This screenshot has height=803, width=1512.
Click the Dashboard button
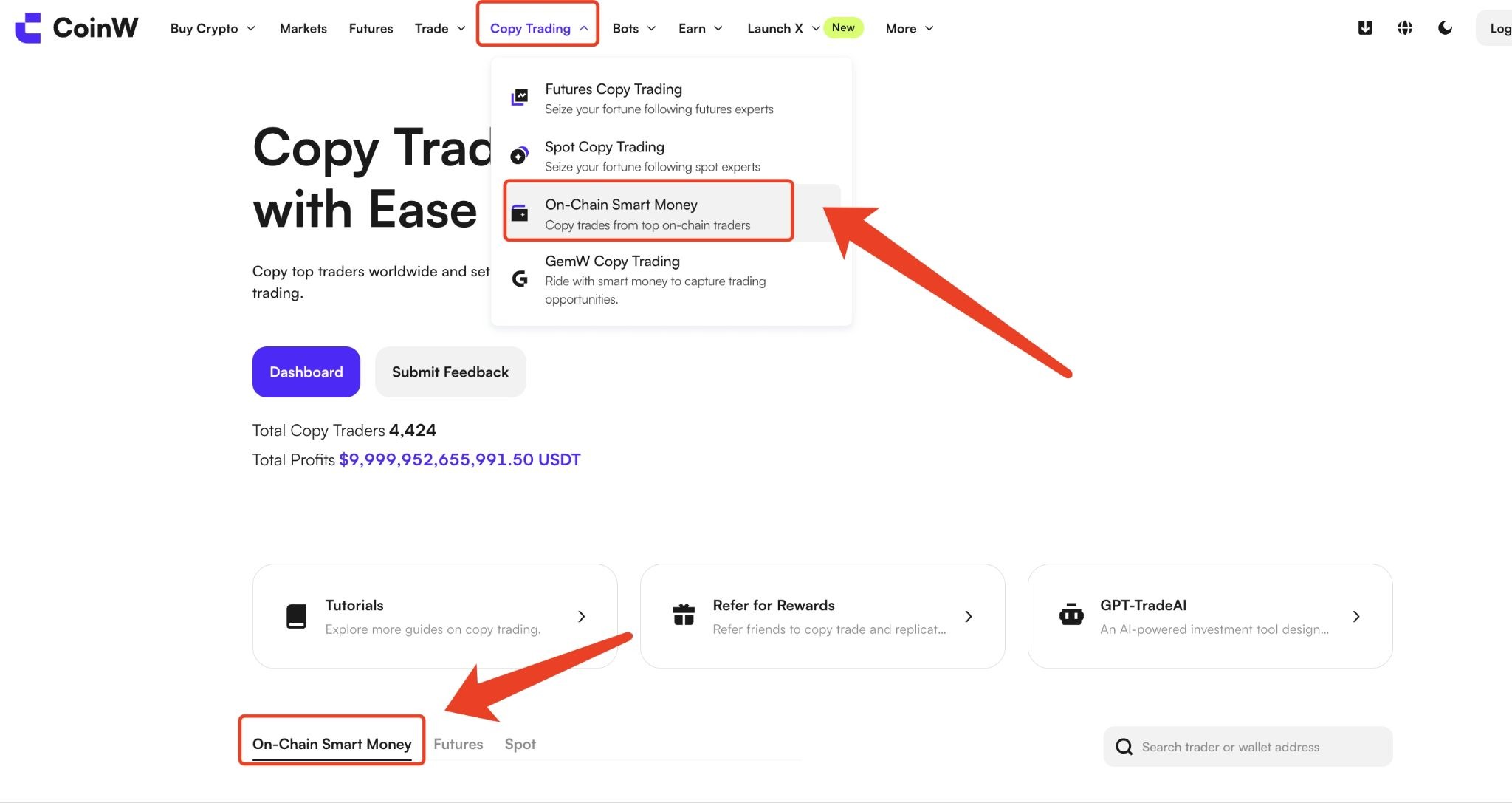click(306, 372)
